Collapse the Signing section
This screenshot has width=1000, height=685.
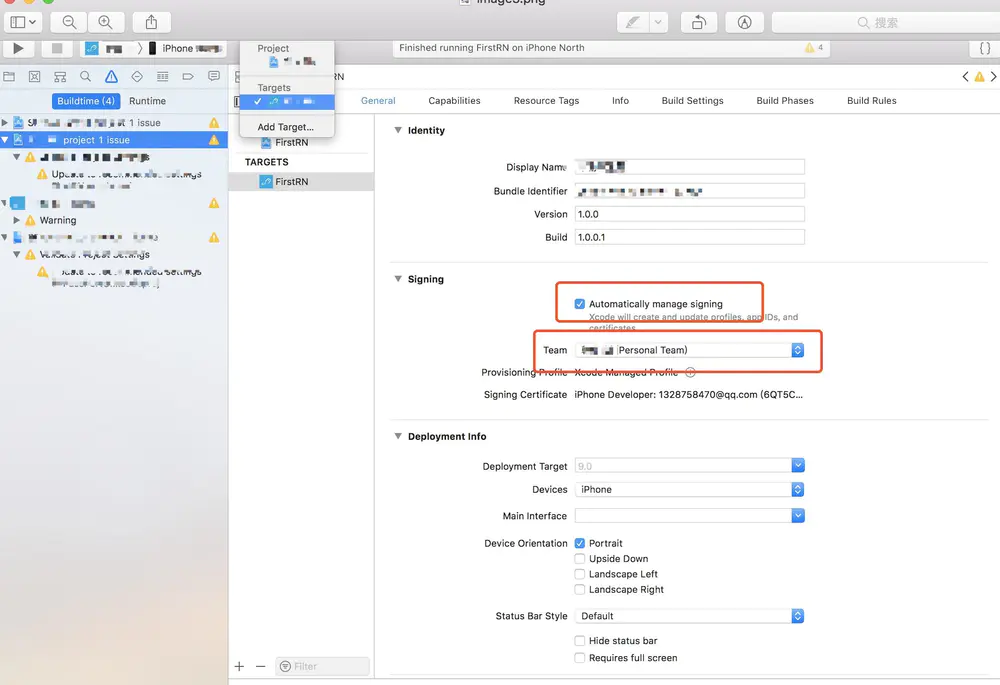pos(398,279)
